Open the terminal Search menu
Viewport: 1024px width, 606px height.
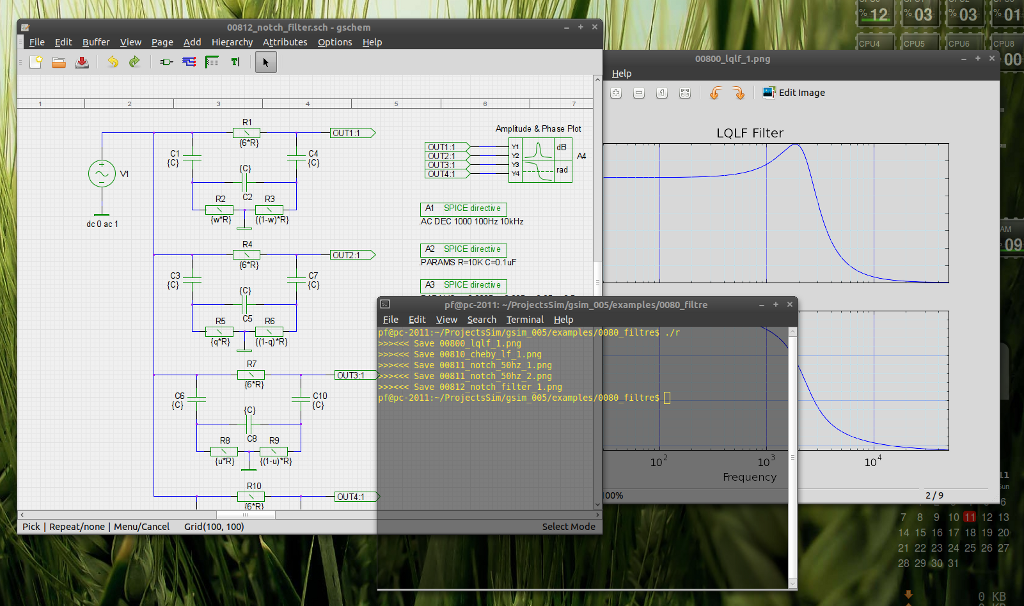(481, 319)
